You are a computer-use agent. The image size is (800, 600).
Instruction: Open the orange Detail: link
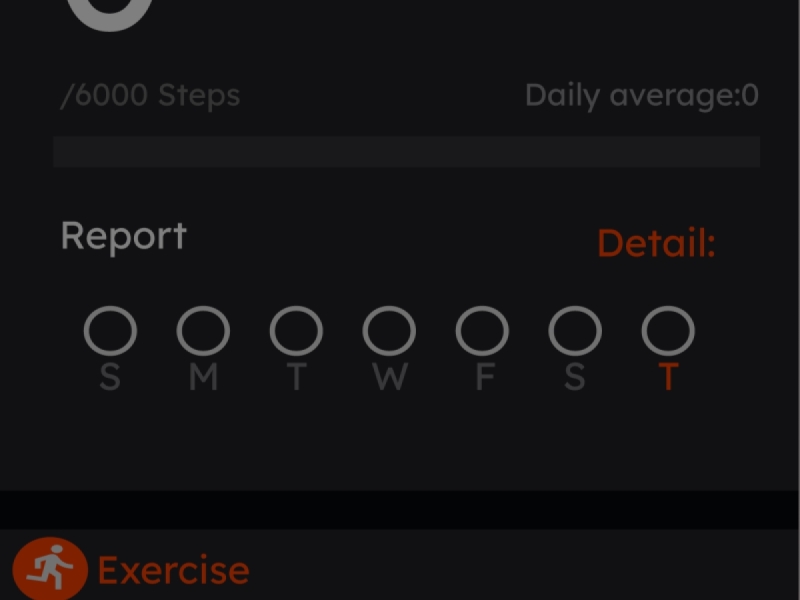tap(656, 243)
